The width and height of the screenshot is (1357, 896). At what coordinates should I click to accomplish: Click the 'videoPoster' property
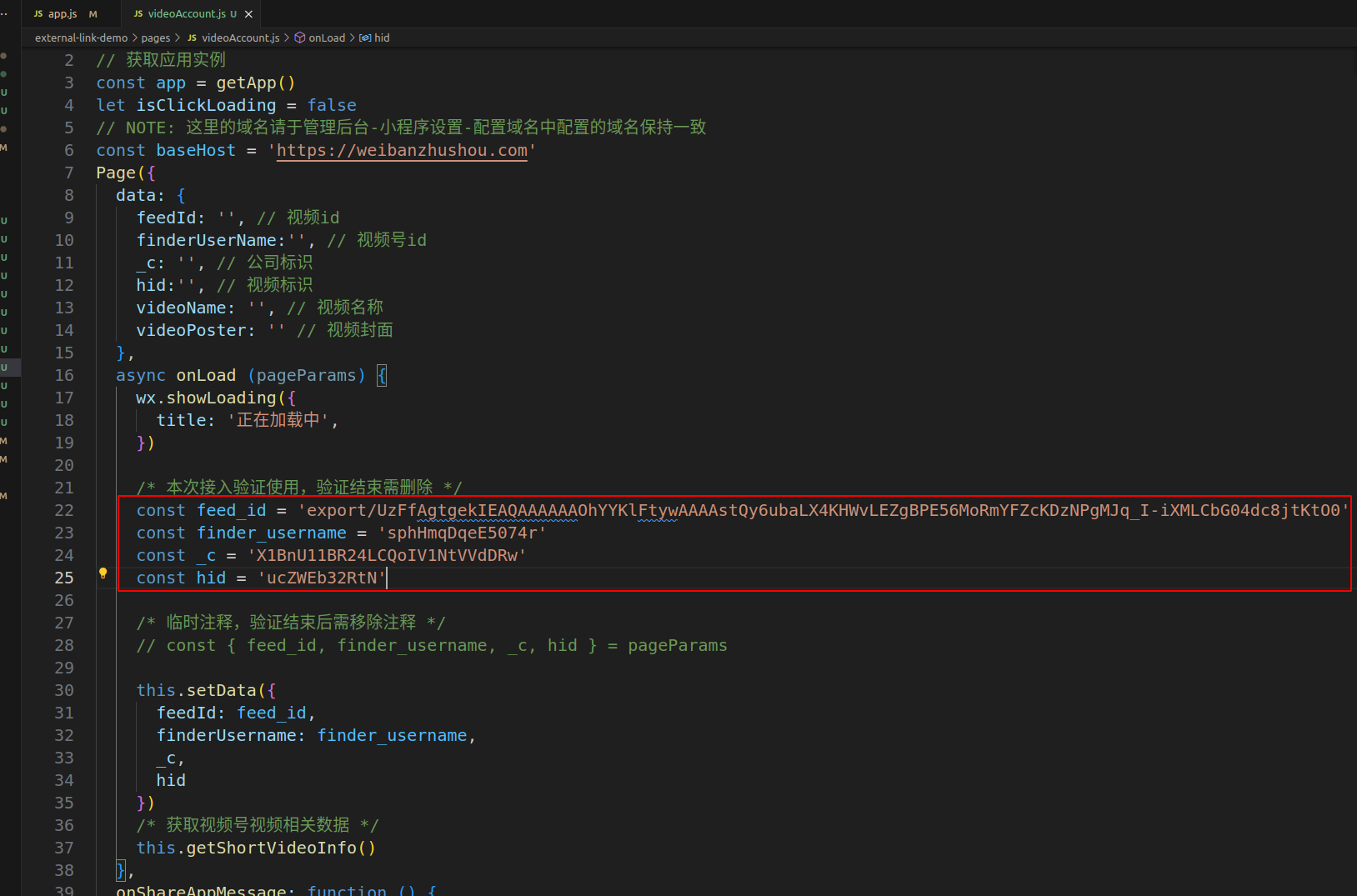tap(191, 330)
